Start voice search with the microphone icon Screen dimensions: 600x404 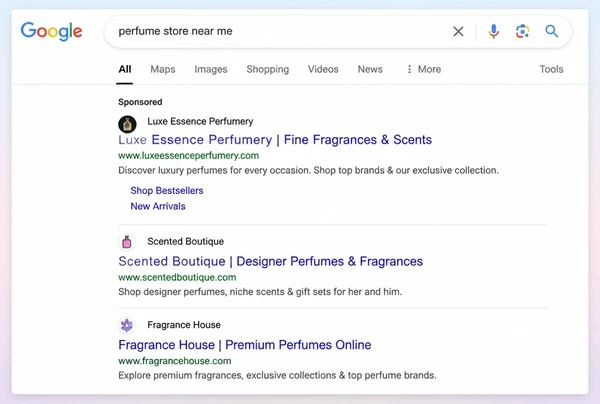494,31
